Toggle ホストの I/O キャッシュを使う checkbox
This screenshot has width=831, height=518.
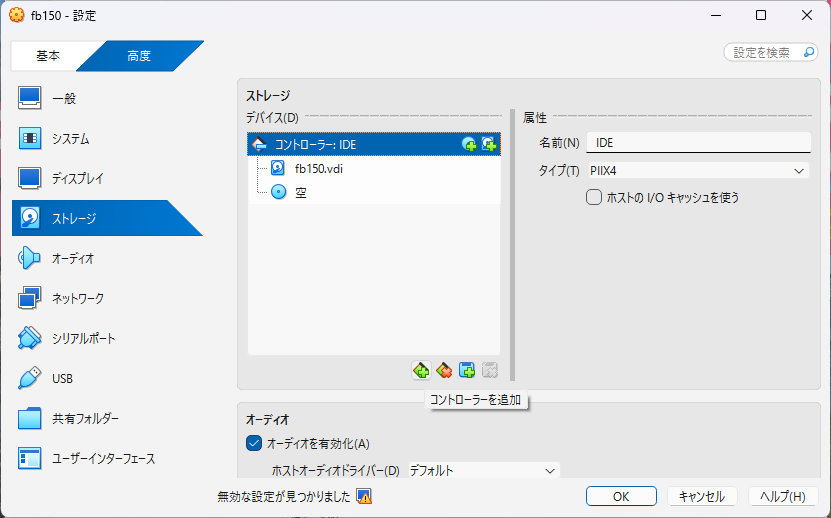[594, 197]
